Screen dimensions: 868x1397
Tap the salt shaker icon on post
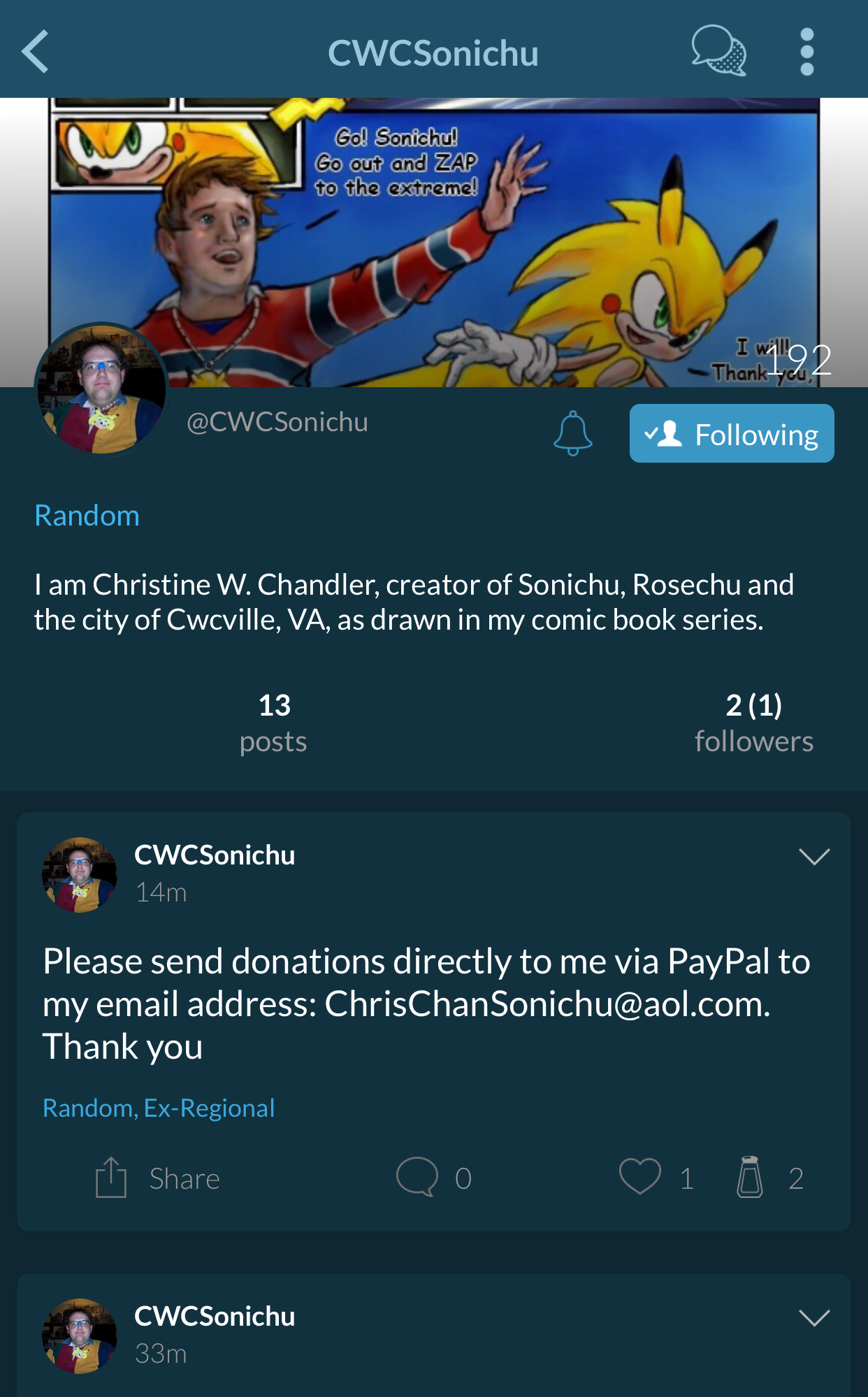(x=750, y=1177)
